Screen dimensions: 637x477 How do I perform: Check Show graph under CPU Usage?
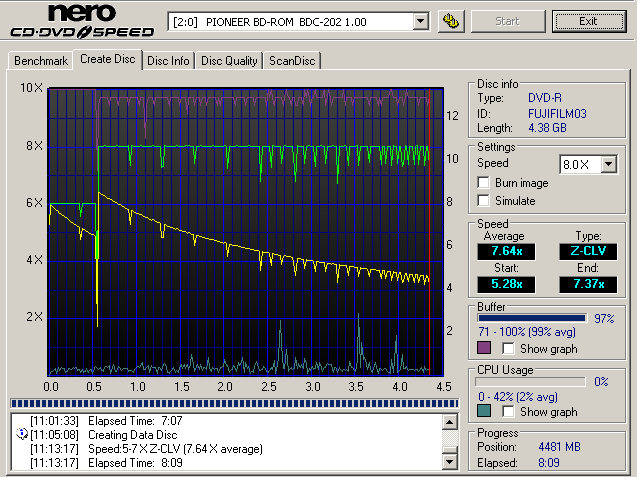coord(509,412)
